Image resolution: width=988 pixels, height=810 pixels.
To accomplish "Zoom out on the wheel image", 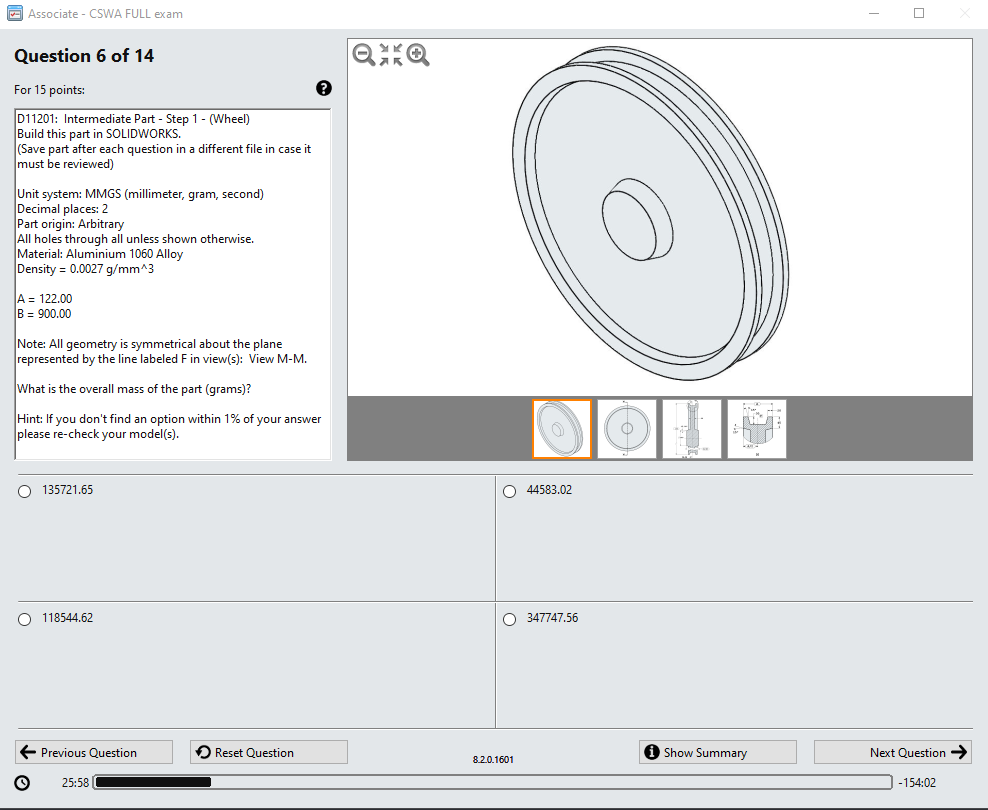I will (x=364, y=55).
